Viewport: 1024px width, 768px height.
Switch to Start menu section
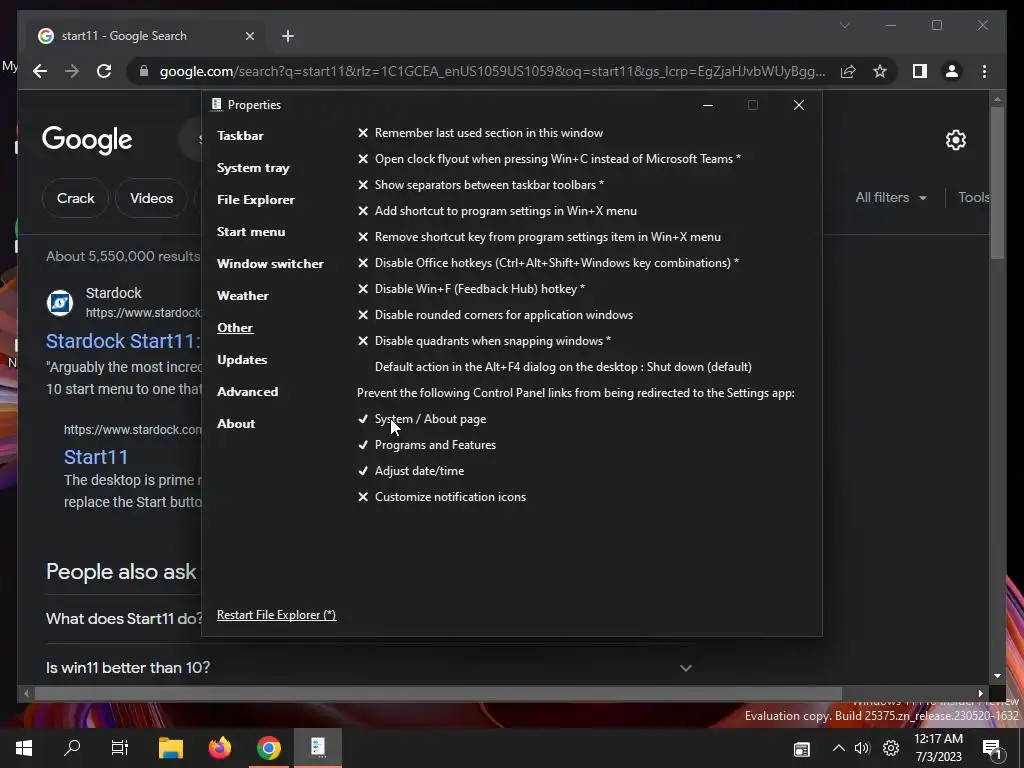coord(251,232)
